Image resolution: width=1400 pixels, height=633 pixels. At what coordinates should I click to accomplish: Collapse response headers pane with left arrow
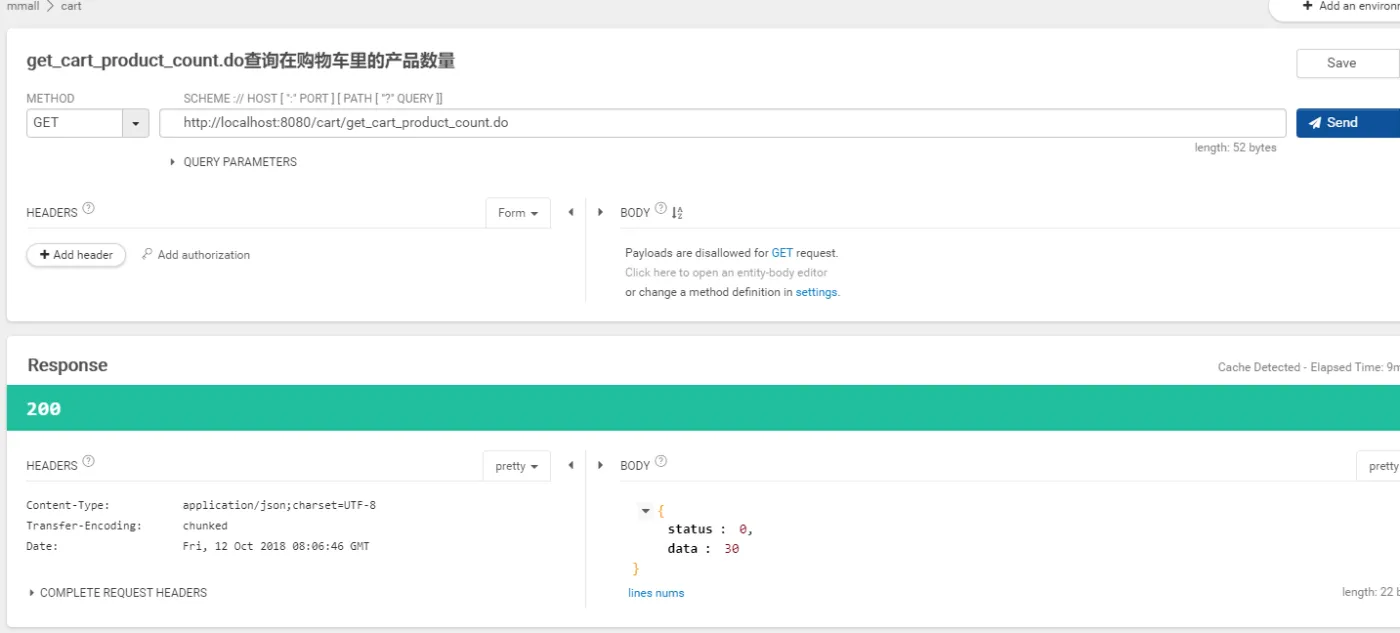(571, 465)
